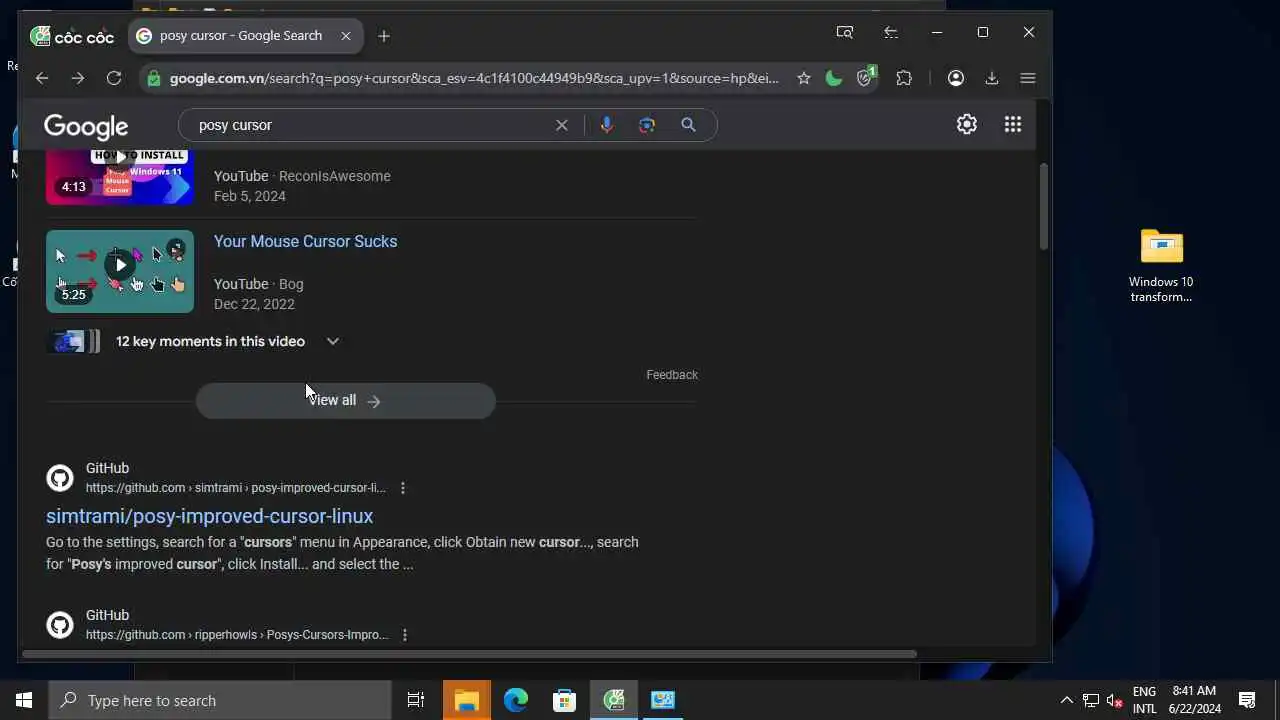Open the last taskbar app icon

pyautogui.click(x=663, y=700)
